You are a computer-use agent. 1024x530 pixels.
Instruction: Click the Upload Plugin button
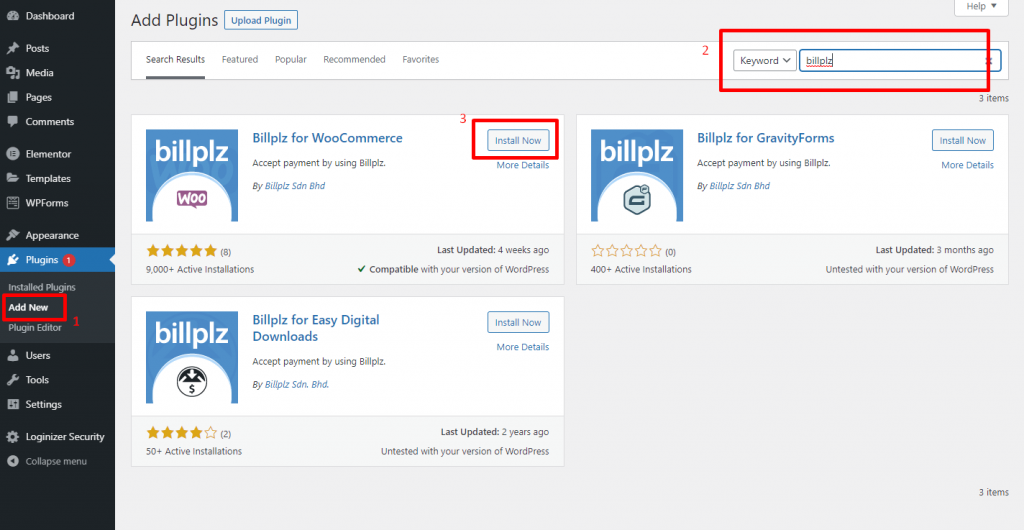pyautogui.click(x=261, y=20)
